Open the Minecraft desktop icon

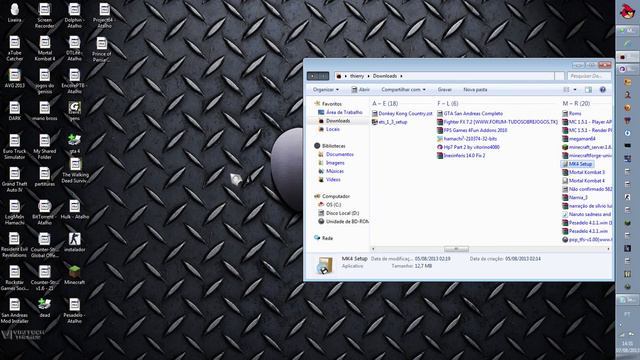(x=74, y=275)
